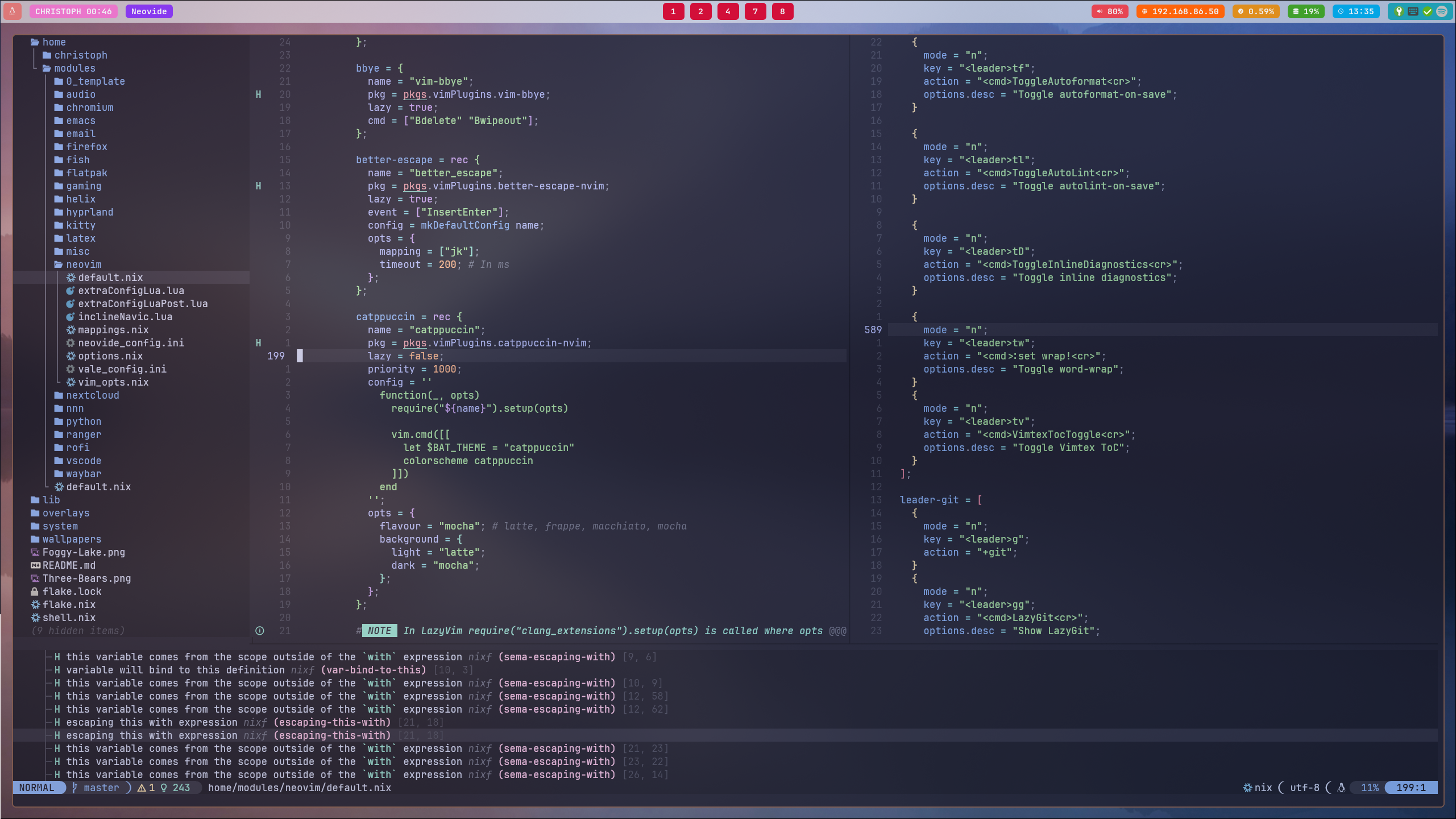
Task: Click the lock icon beside flake.lock
Action: (35, 591)
